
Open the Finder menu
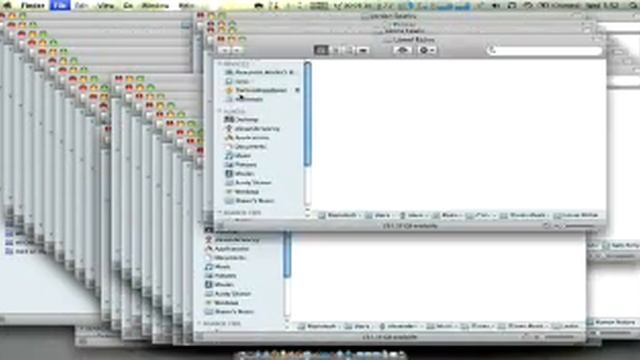pos(32,5)
